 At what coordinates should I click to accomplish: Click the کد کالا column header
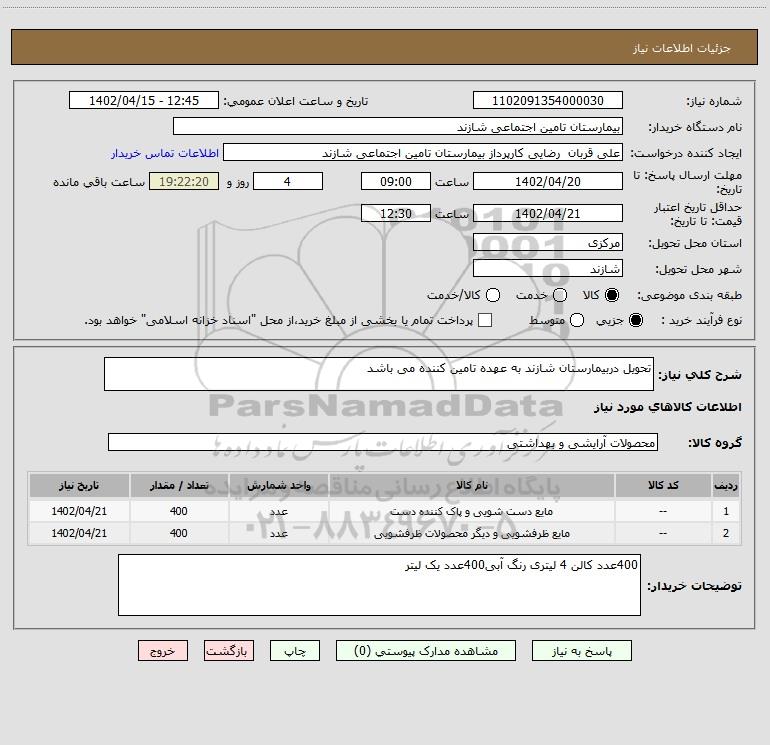(x=663, y=485)
